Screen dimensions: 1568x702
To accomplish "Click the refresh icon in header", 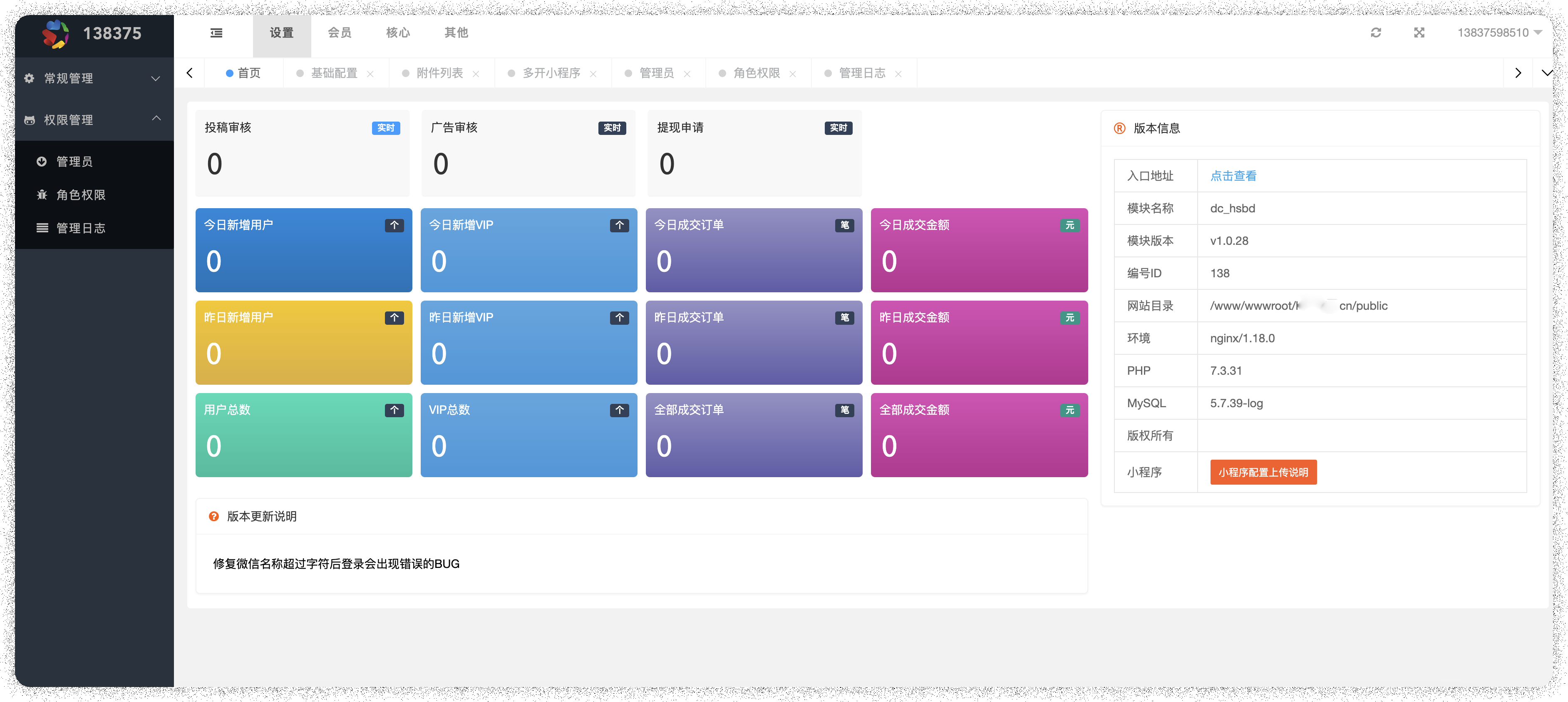I will coord(1376,33).
